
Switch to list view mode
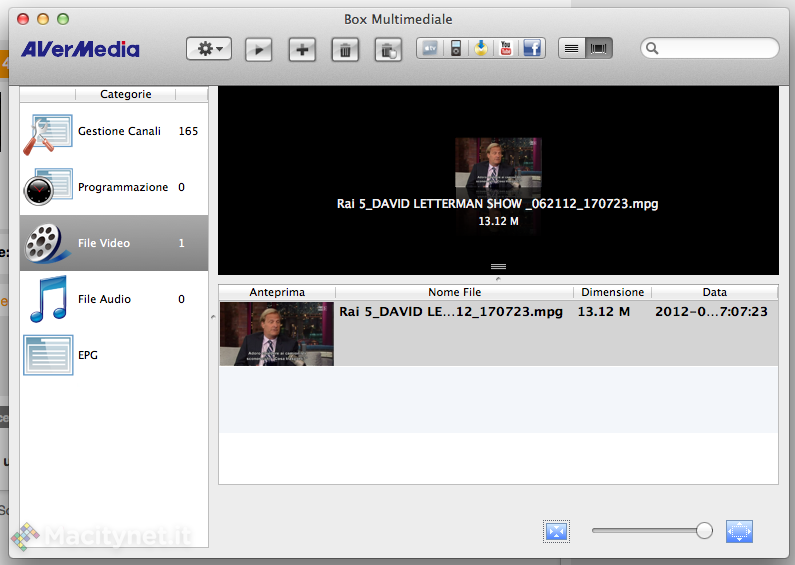click(571, 49)
